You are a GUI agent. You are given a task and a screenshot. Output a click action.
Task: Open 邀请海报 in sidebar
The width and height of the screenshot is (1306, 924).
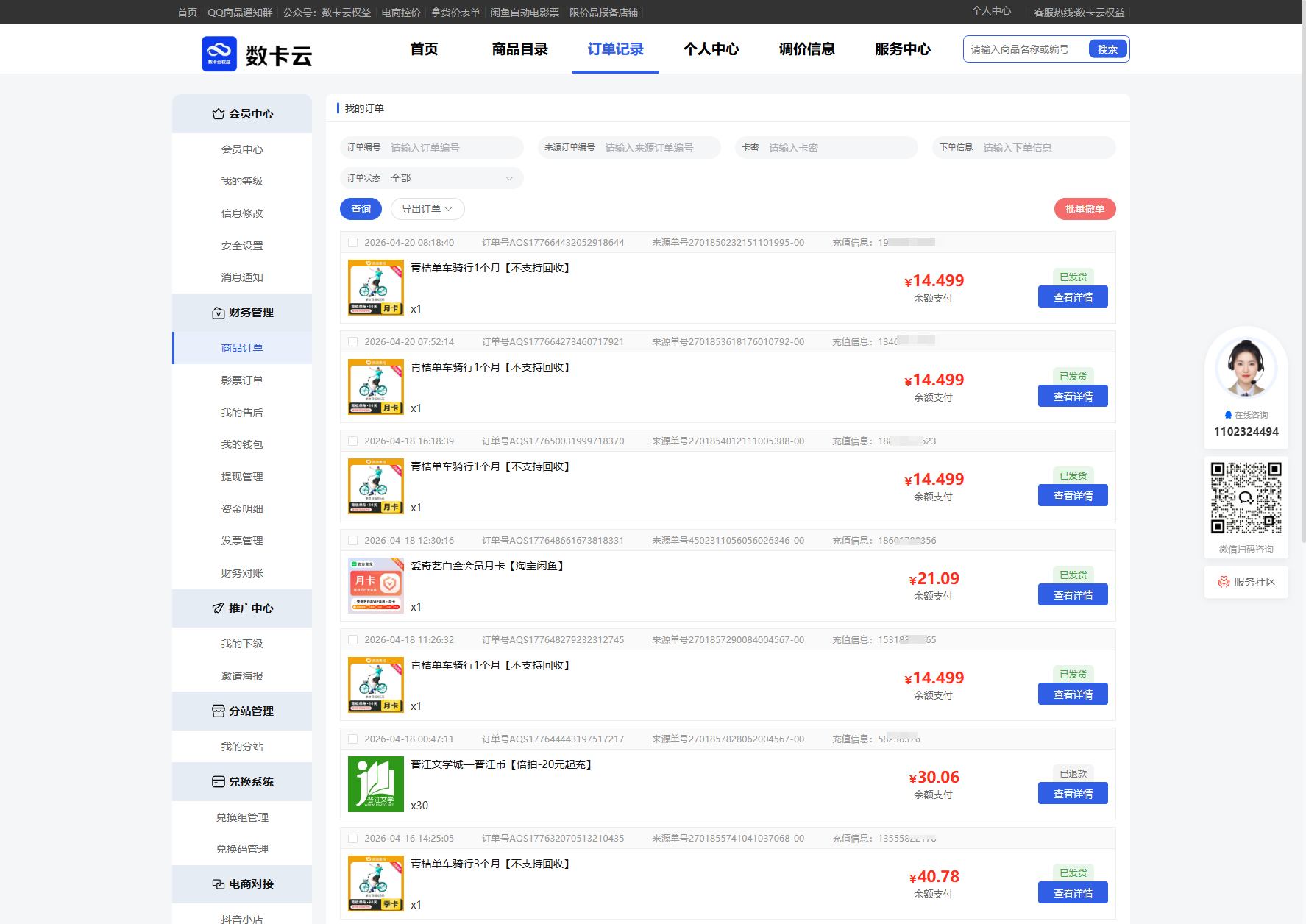tap(242, 676)
